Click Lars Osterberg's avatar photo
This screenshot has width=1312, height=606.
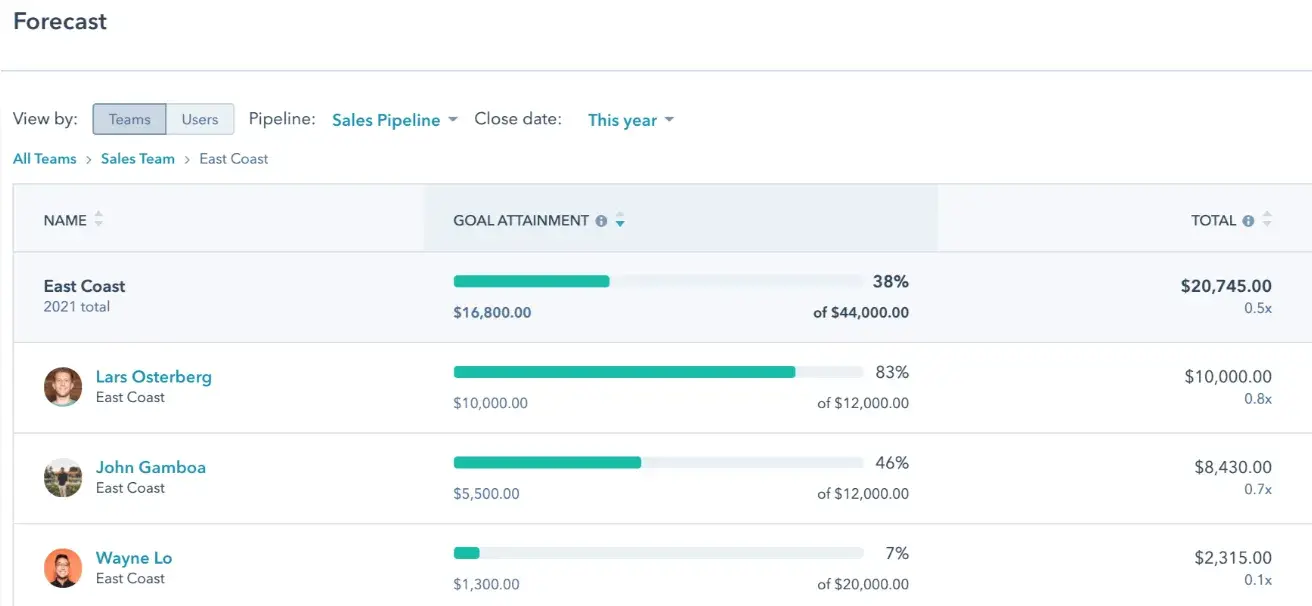[63, 386]
